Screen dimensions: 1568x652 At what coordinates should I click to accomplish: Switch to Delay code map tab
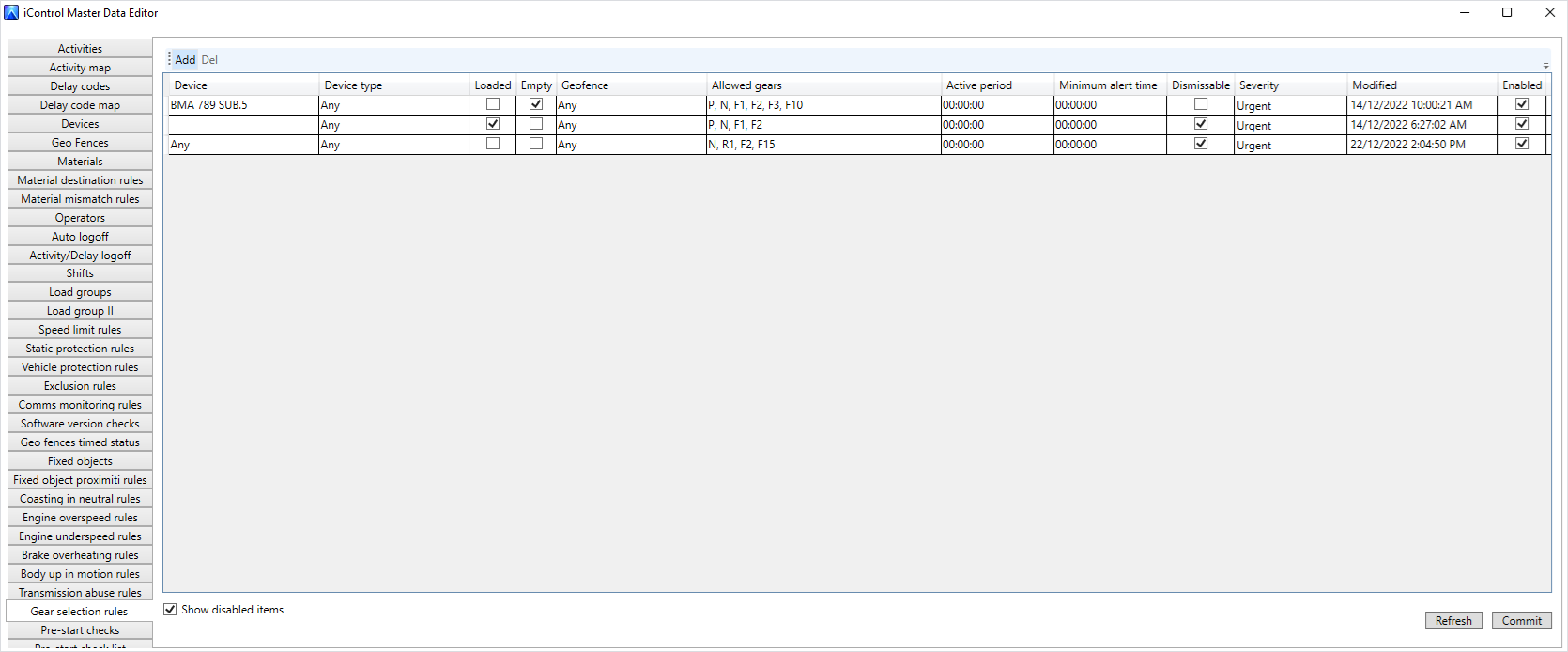[80, 105]
